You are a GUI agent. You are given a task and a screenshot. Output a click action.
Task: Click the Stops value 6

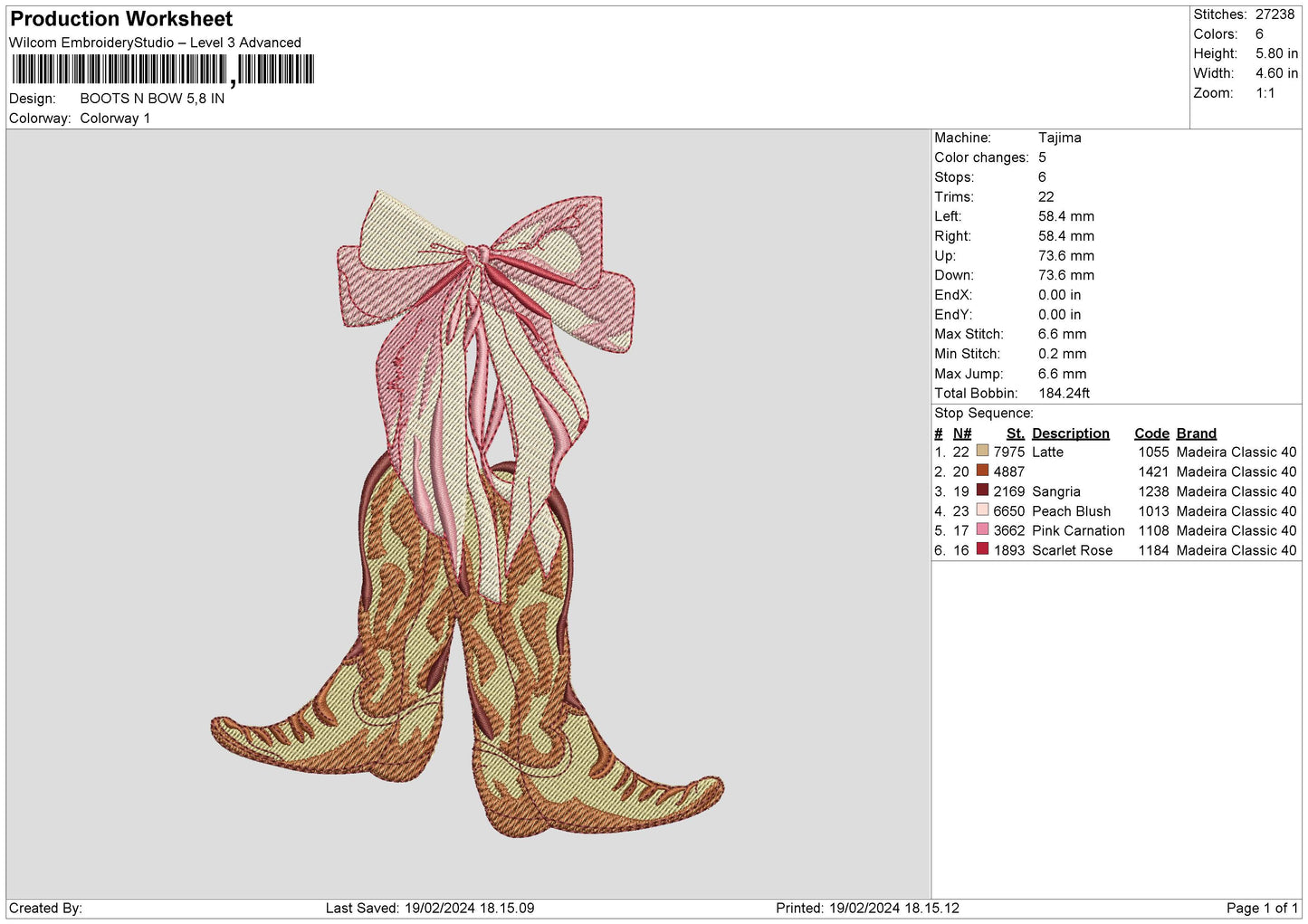(x=1042, y=177)
